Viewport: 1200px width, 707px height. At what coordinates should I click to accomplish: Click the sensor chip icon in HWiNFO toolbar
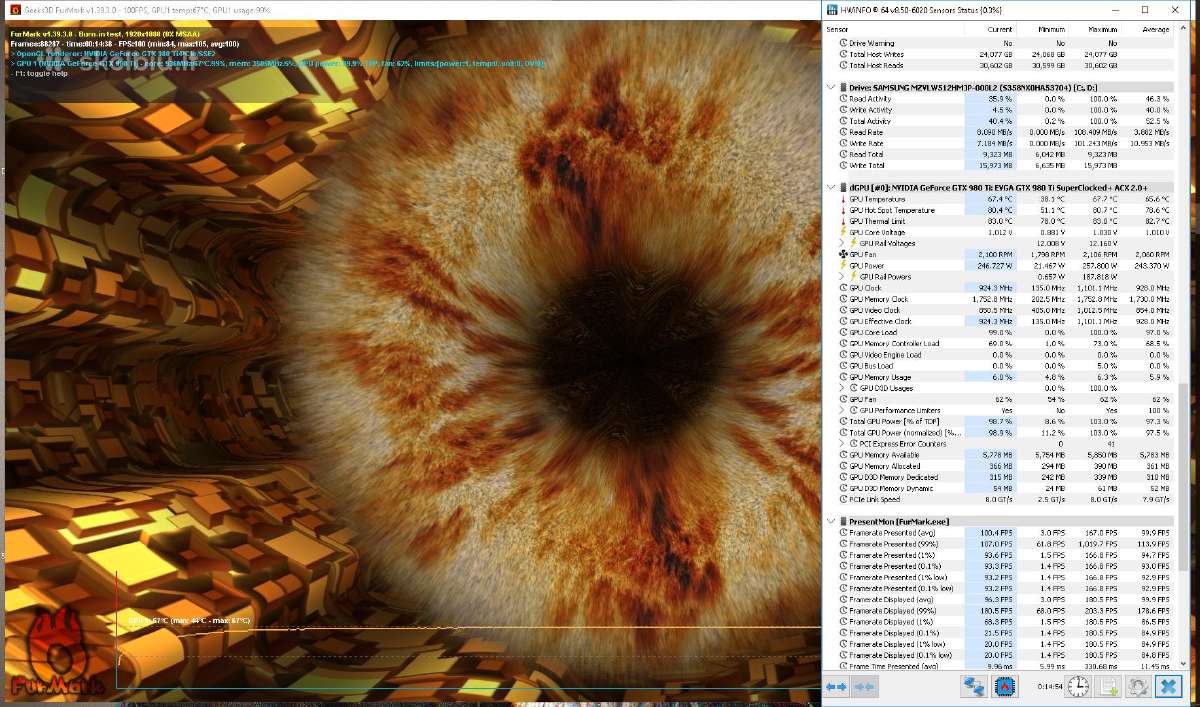pyautogui.click(x=1005, y=687)
